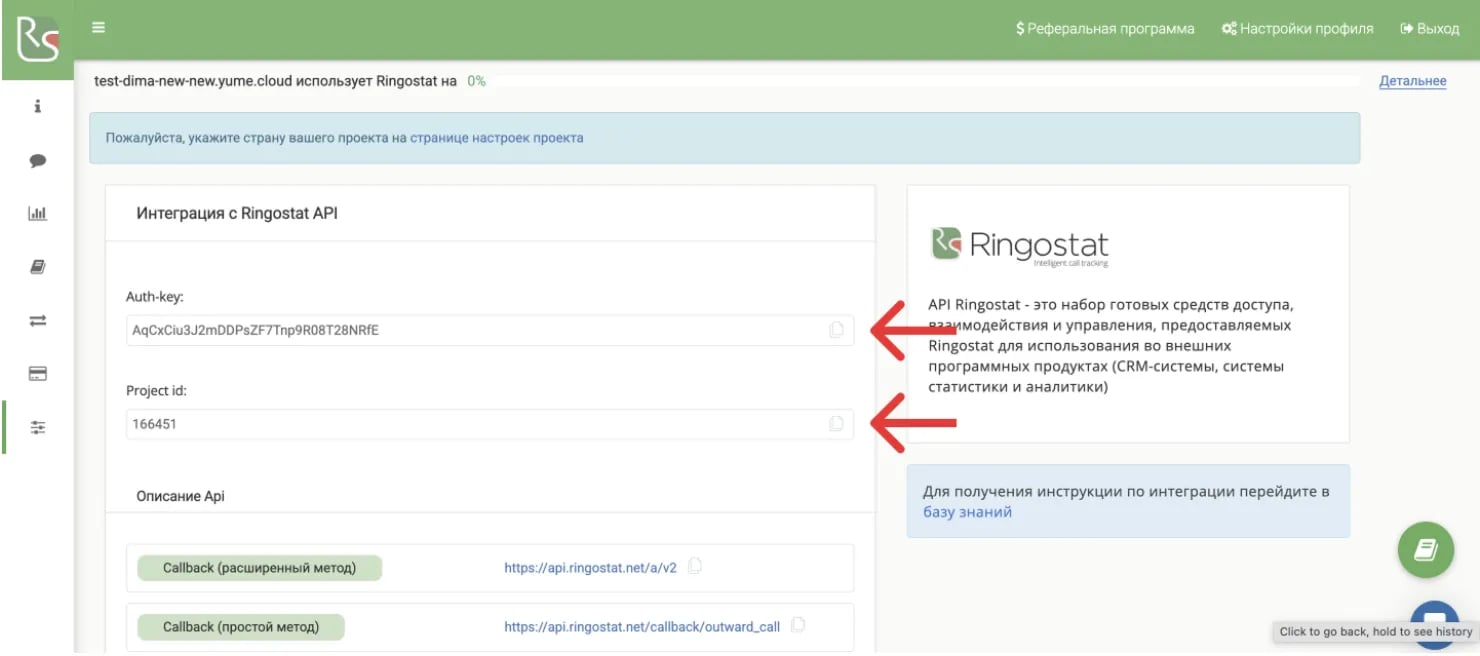
Task: Click the Ringostat RS logo
Action: coord(38,39)
